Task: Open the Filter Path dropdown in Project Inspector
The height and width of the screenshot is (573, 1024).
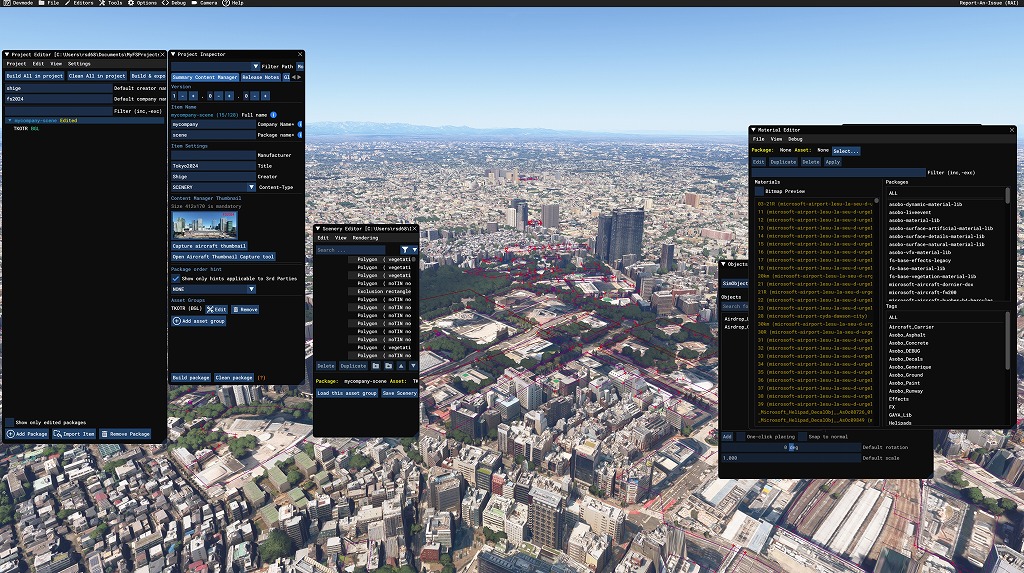Action: (x=255, y=67)
